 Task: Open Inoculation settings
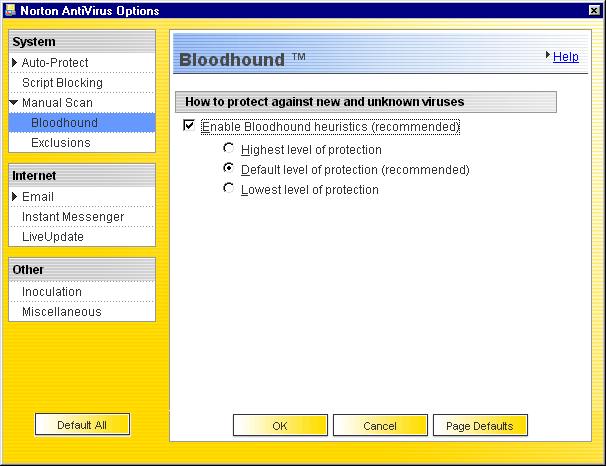pyautogui.click(x=52, y=292)
